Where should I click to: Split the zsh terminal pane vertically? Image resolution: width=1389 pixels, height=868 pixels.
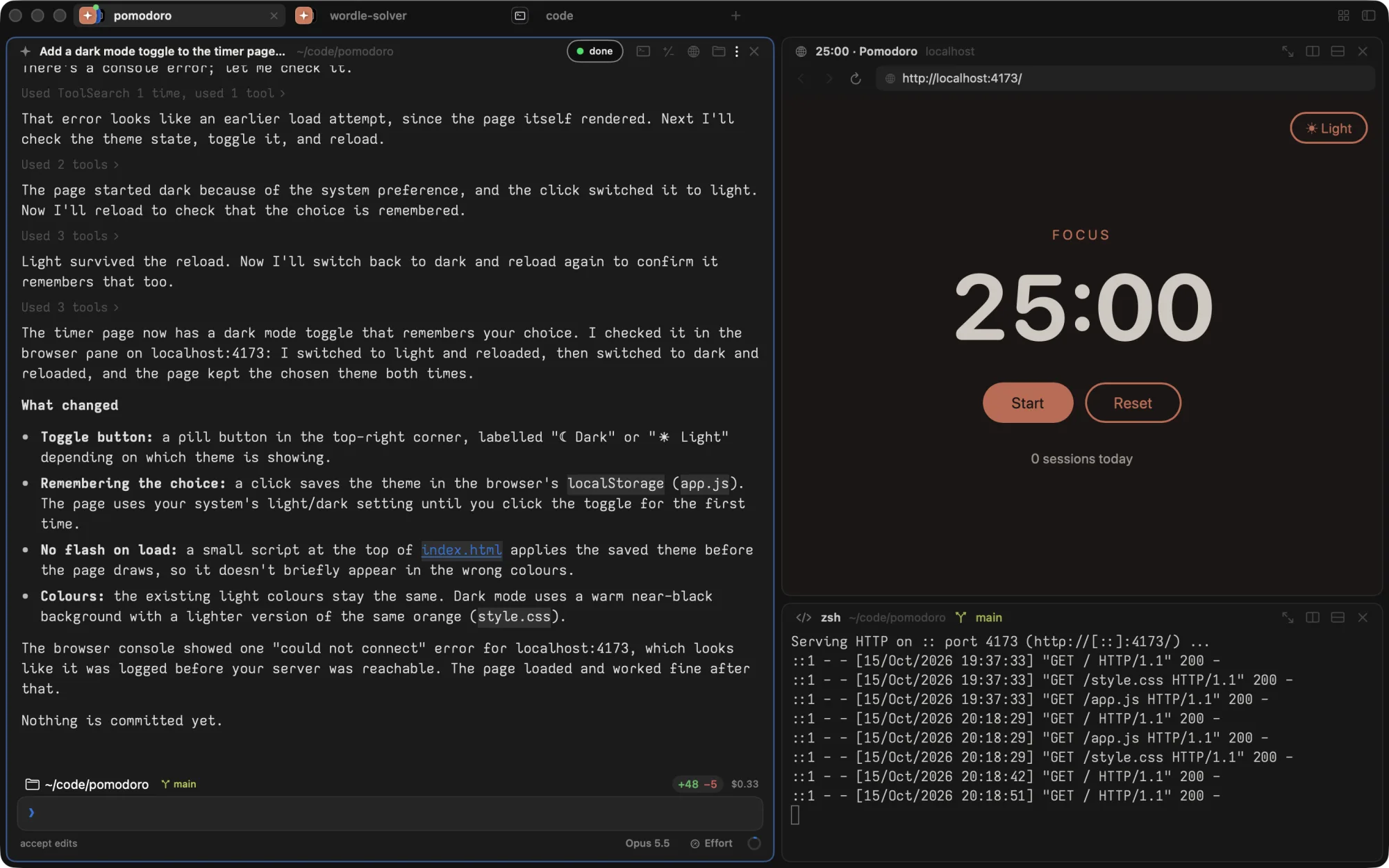(1313, 617)
